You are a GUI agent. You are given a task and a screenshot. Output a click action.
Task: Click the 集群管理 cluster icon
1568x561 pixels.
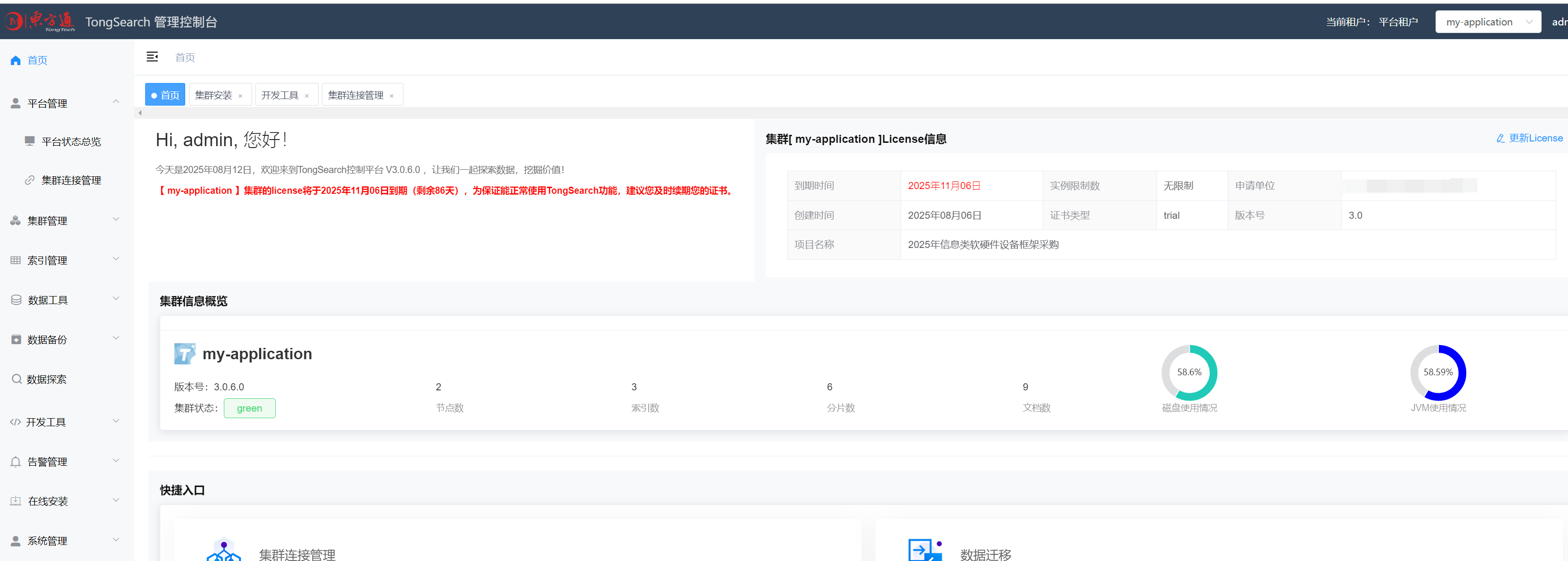tap(16, 221)
